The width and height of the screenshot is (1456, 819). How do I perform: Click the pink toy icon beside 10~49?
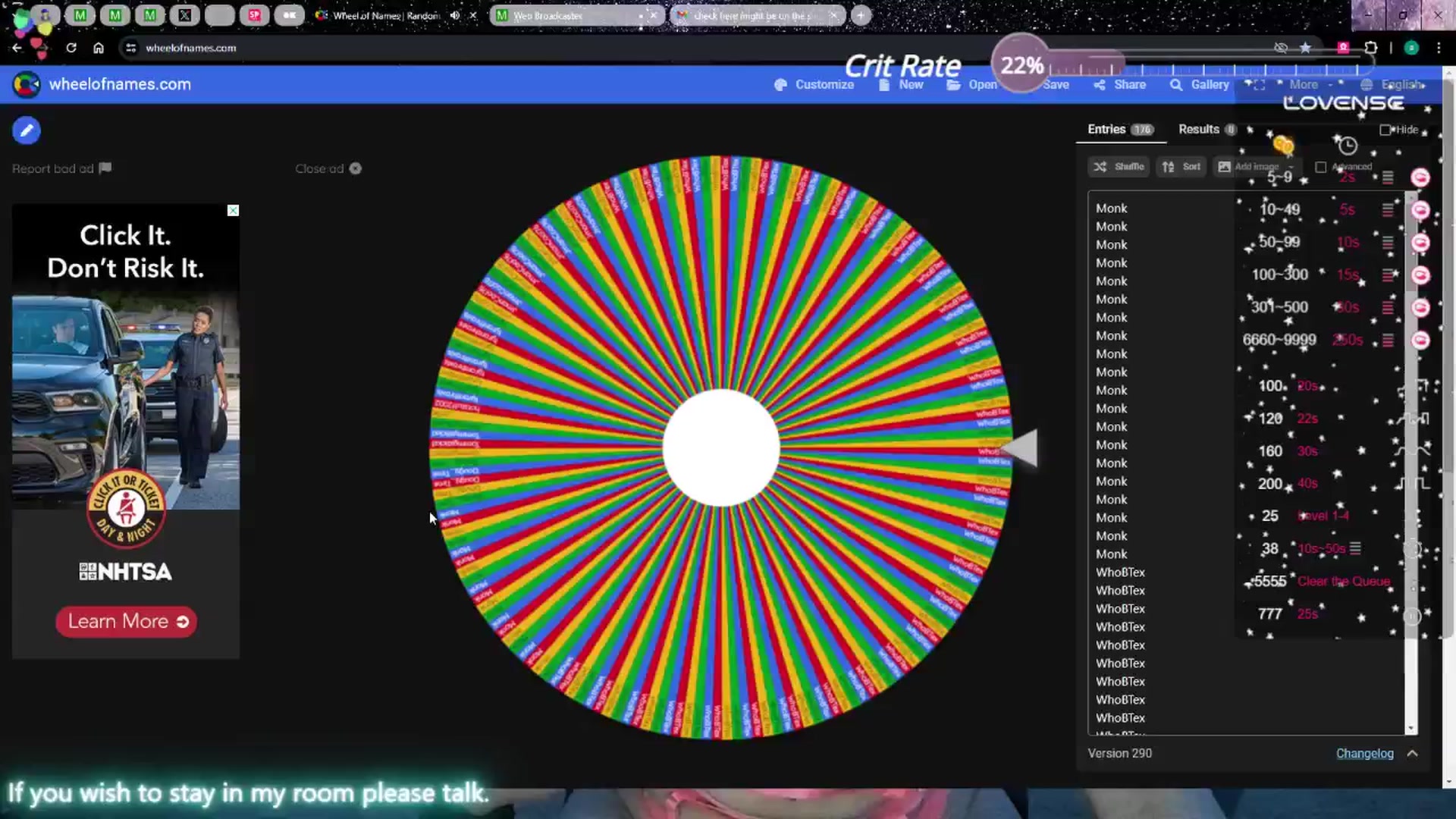click(1420, 210)
